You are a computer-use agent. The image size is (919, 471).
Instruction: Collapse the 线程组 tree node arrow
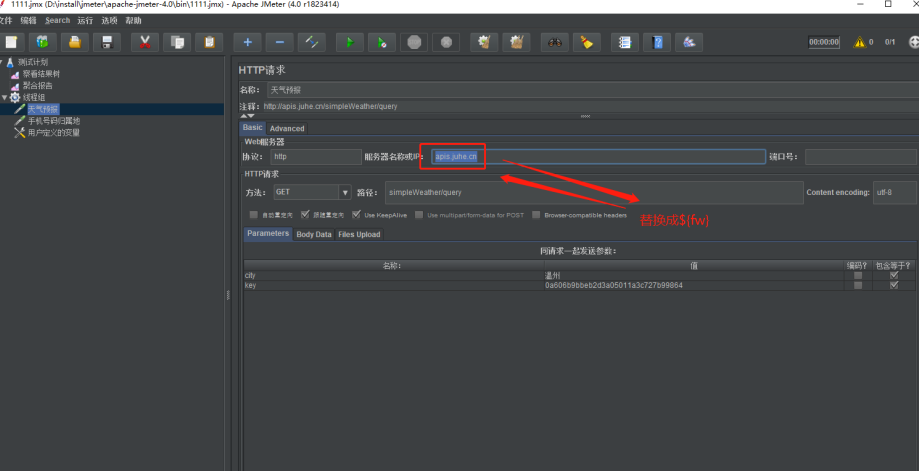pos(5,97)
